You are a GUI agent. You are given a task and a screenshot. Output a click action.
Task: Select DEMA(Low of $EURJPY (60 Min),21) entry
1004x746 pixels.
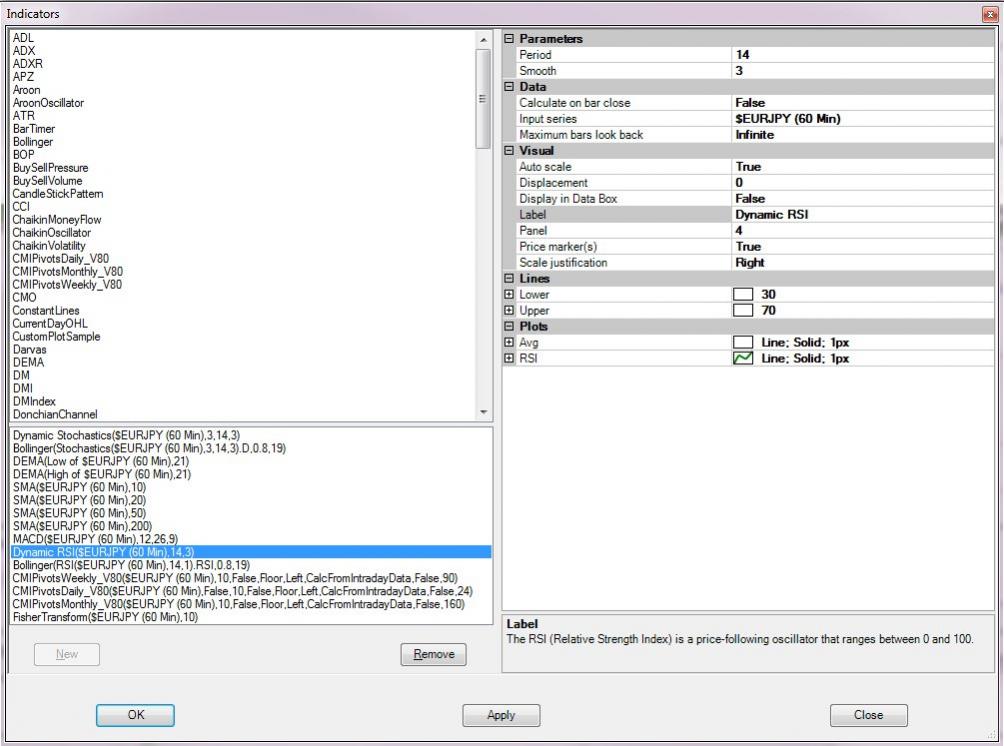pos(101,461)
